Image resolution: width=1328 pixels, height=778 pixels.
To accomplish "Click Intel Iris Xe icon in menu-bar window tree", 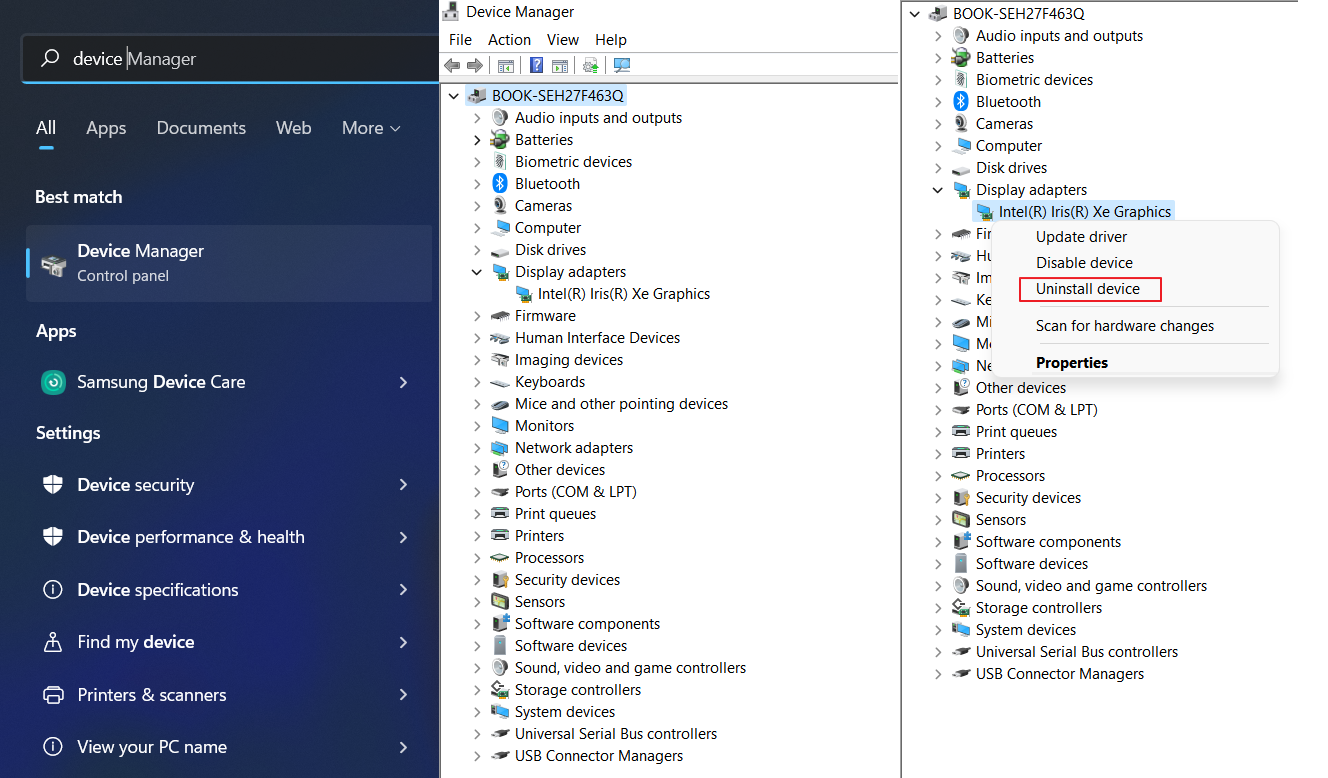I will [523, 294].
